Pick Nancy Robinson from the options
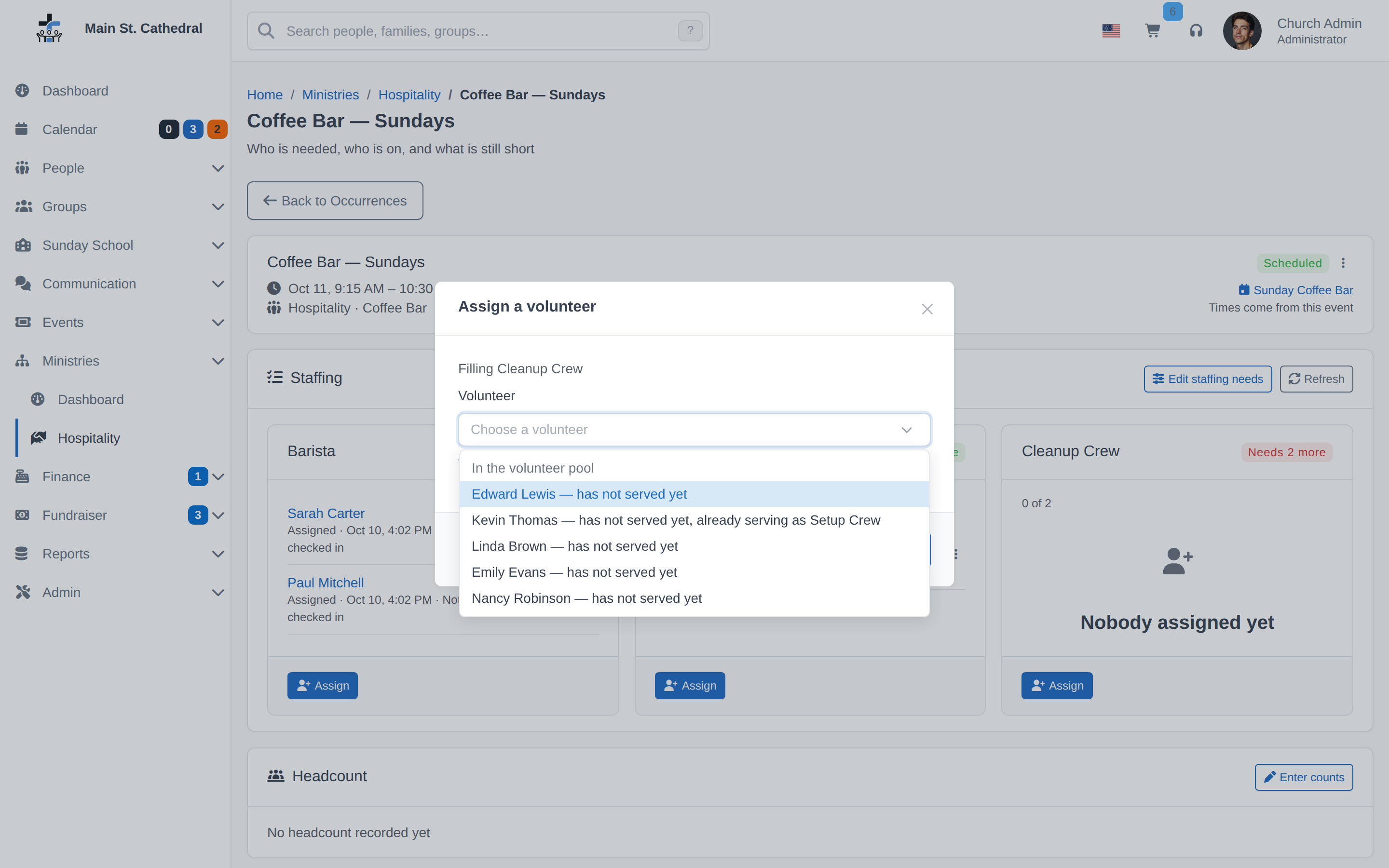This screenshot has height=868, width=1389. 694,598
